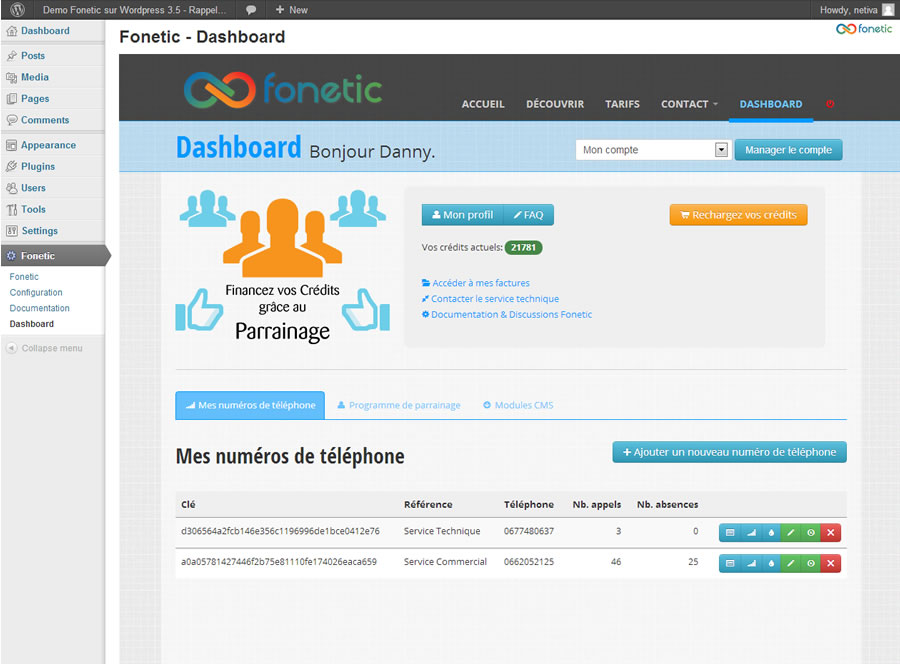This screenshot has width=900, height=664.
Task: Click the green circle icon for Service Commercial
Action: point(810,563)
